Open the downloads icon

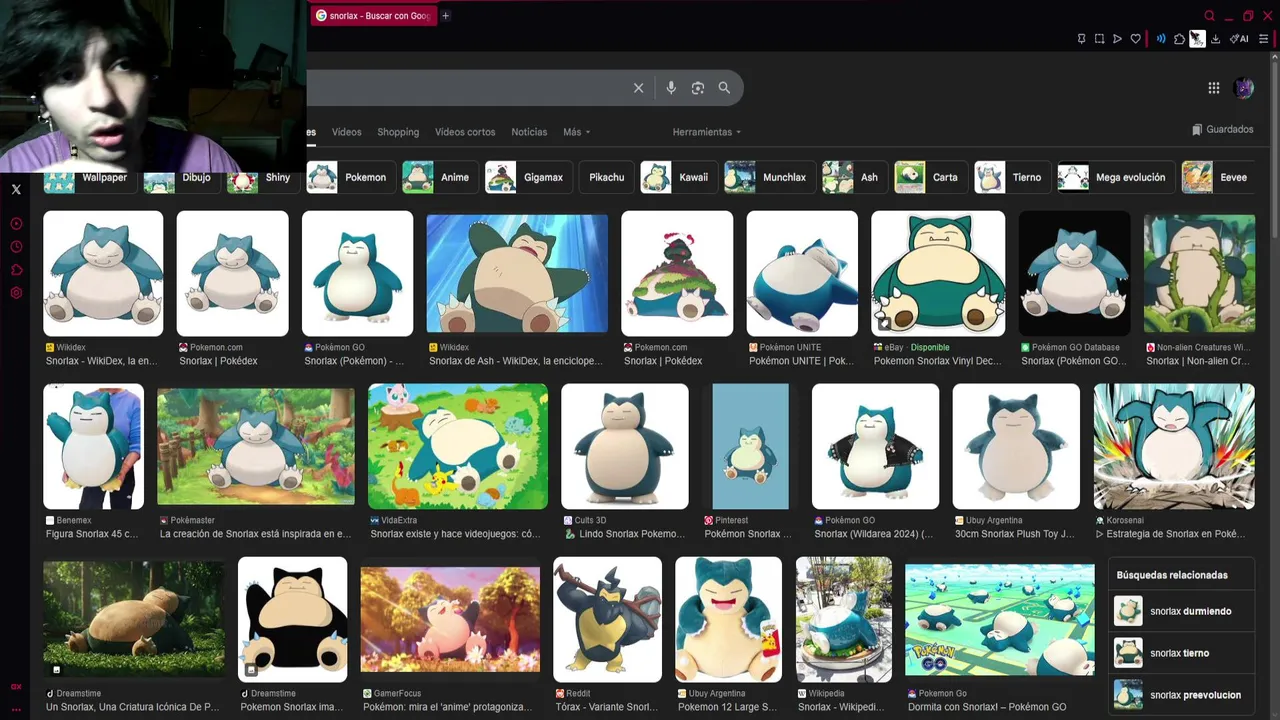point(1215,39)
